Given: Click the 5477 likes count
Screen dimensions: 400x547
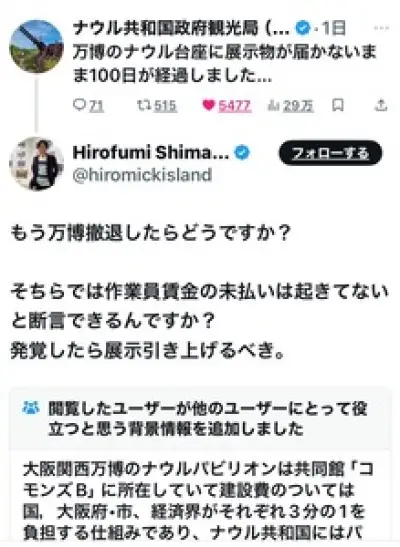Looking at the screenshot, I should 234,105.
